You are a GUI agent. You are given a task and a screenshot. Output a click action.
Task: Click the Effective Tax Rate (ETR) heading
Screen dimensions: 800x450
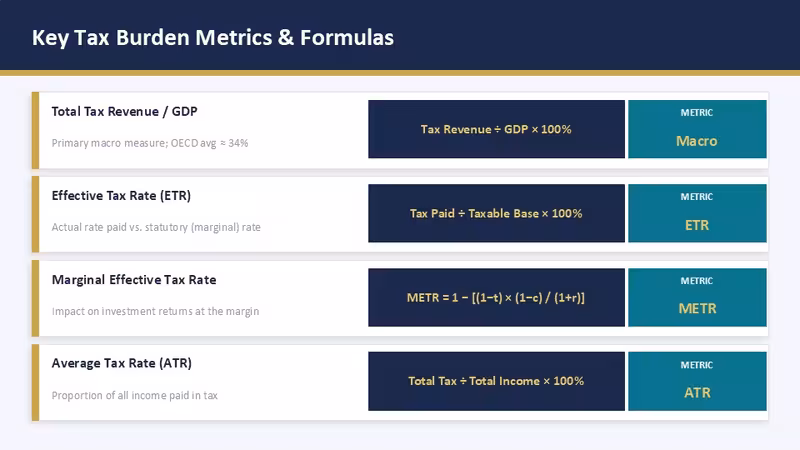coord(121,195)
